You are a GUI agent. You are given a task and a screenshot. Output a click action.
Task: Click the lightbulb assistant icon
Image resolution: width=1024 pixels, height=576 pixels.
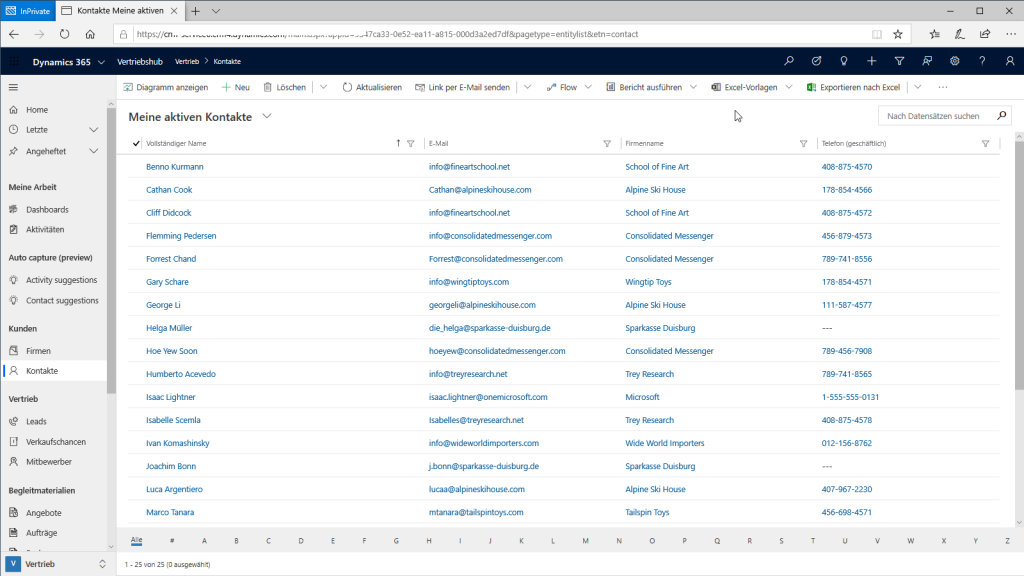tap(844, 61)
